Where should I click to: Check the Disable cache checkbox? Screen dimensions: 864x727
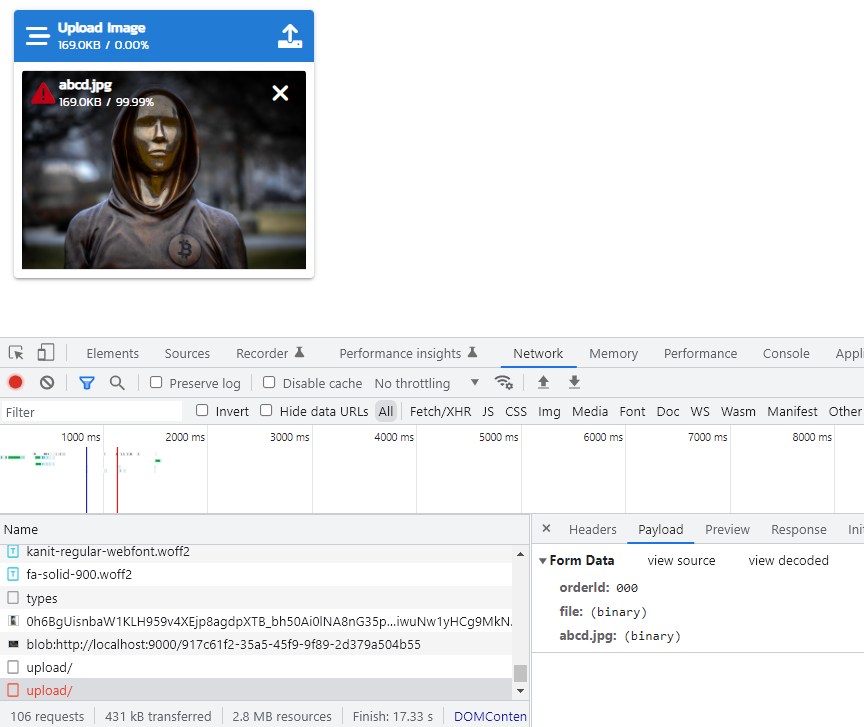click(x=269, y=383)
